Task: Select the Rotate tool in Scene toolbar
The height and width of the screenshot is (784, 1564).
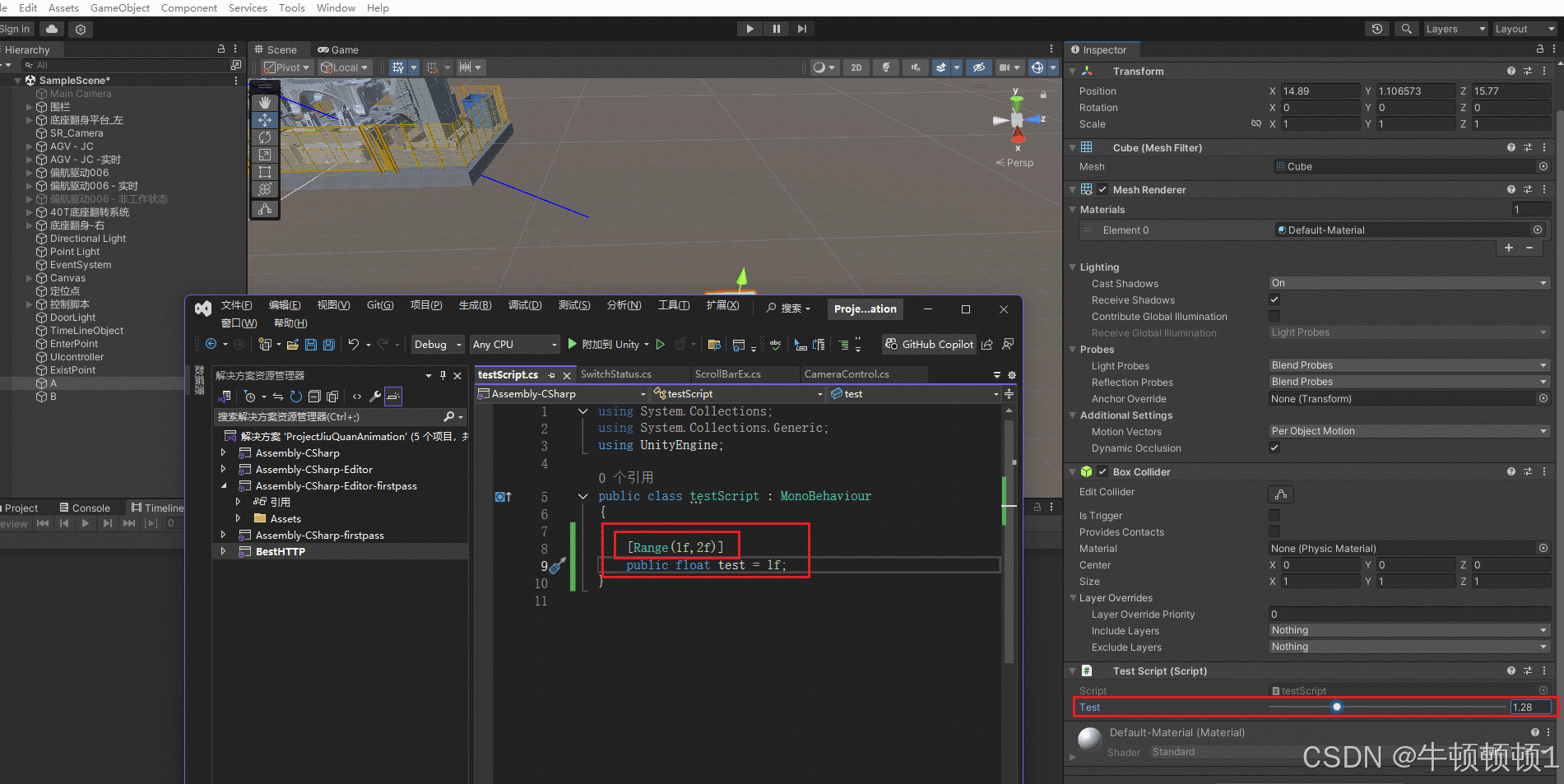Action: pyautogui.click(x=264, y=137)
